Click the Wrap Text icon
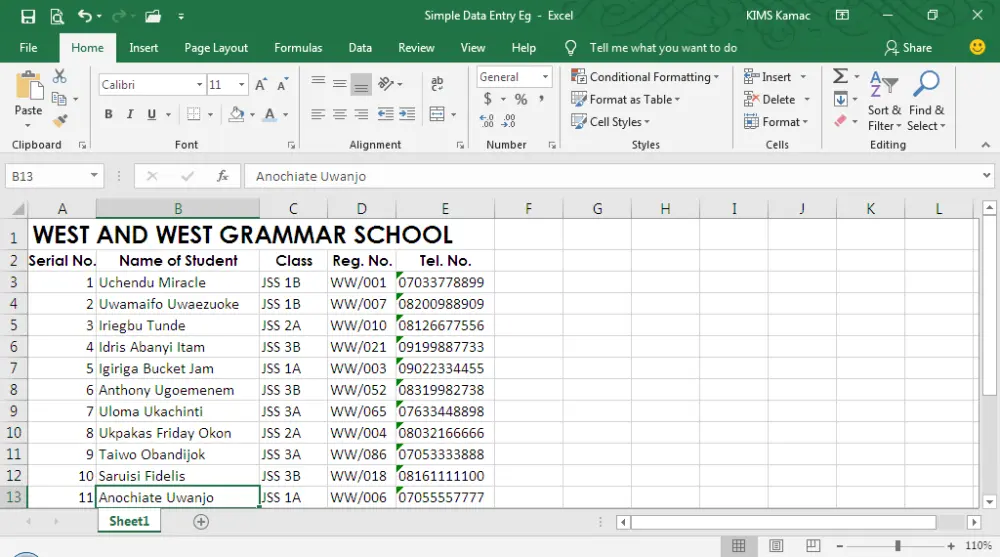1000x557 pixels. coord(437,84)
